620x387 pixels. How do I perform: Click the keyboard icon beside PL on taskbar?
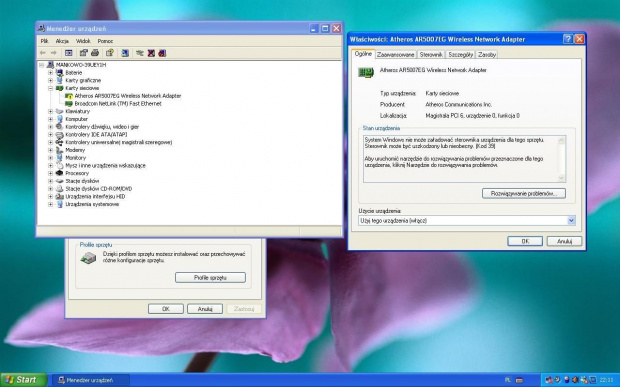pos(520,380)
